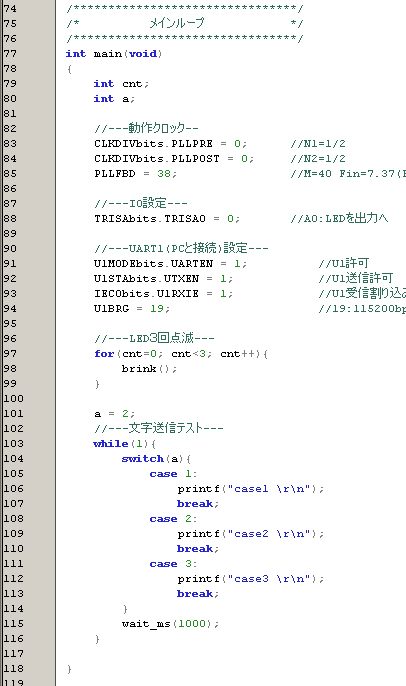
Task: Click the //19:115200 baud comment
Action: [x=362, y=308]
